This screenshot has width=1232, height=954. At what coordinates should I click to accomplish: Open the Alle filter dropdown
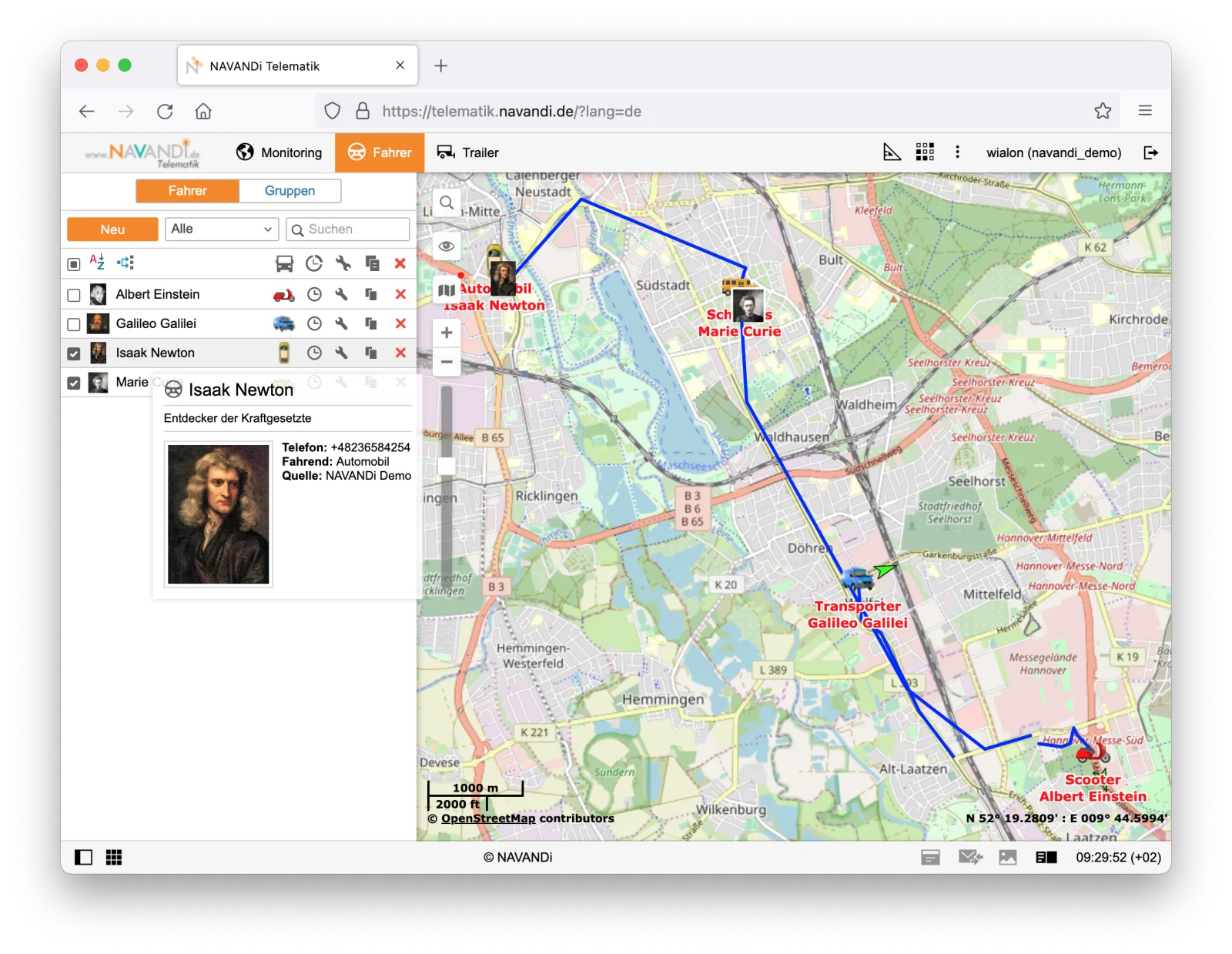click(221, 229)
